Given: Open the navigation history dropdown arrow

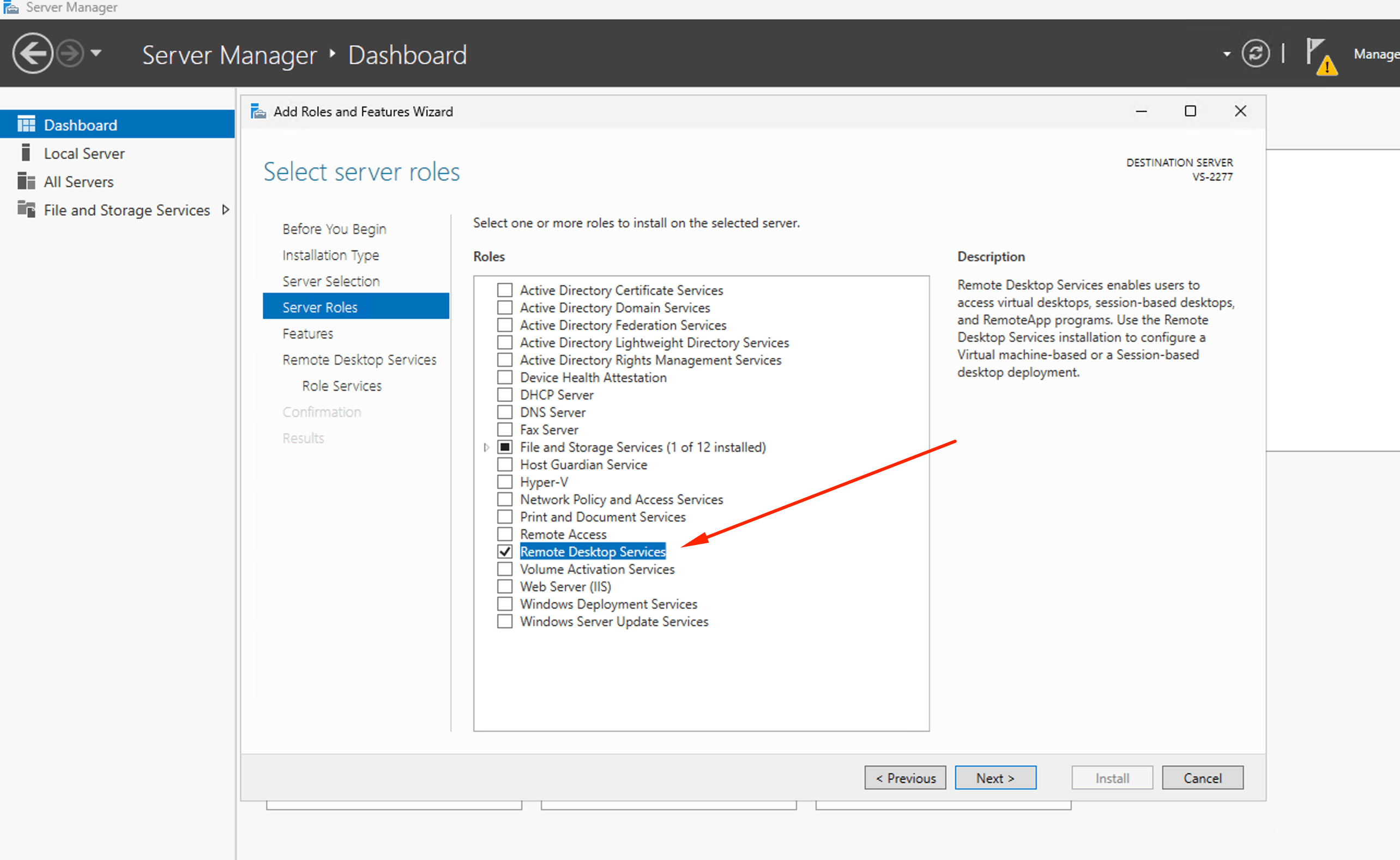Looking at the screenshot, I should [96, 53].
